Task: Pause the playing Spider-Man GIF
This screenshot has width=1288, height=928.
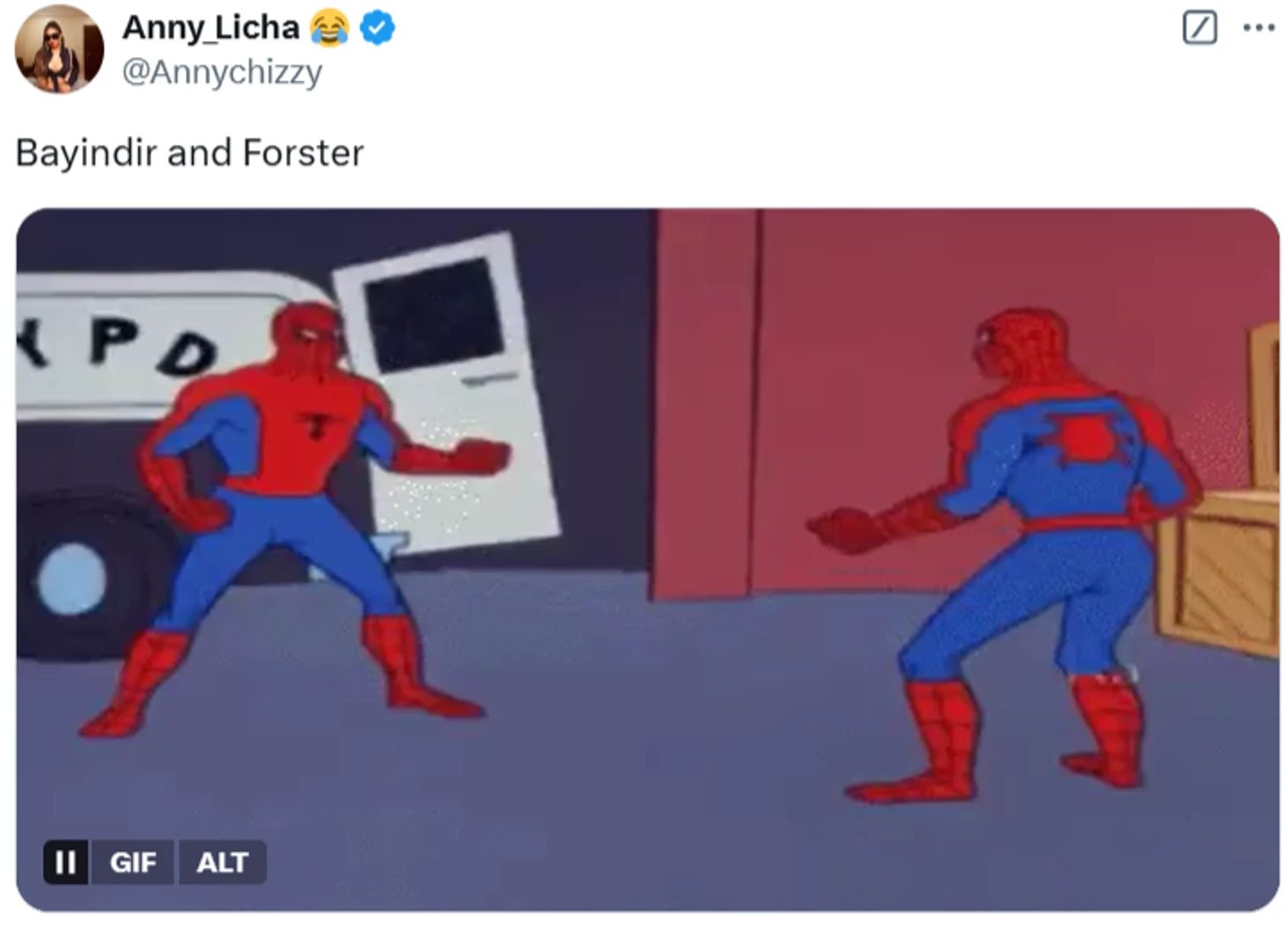Action: 65,862
